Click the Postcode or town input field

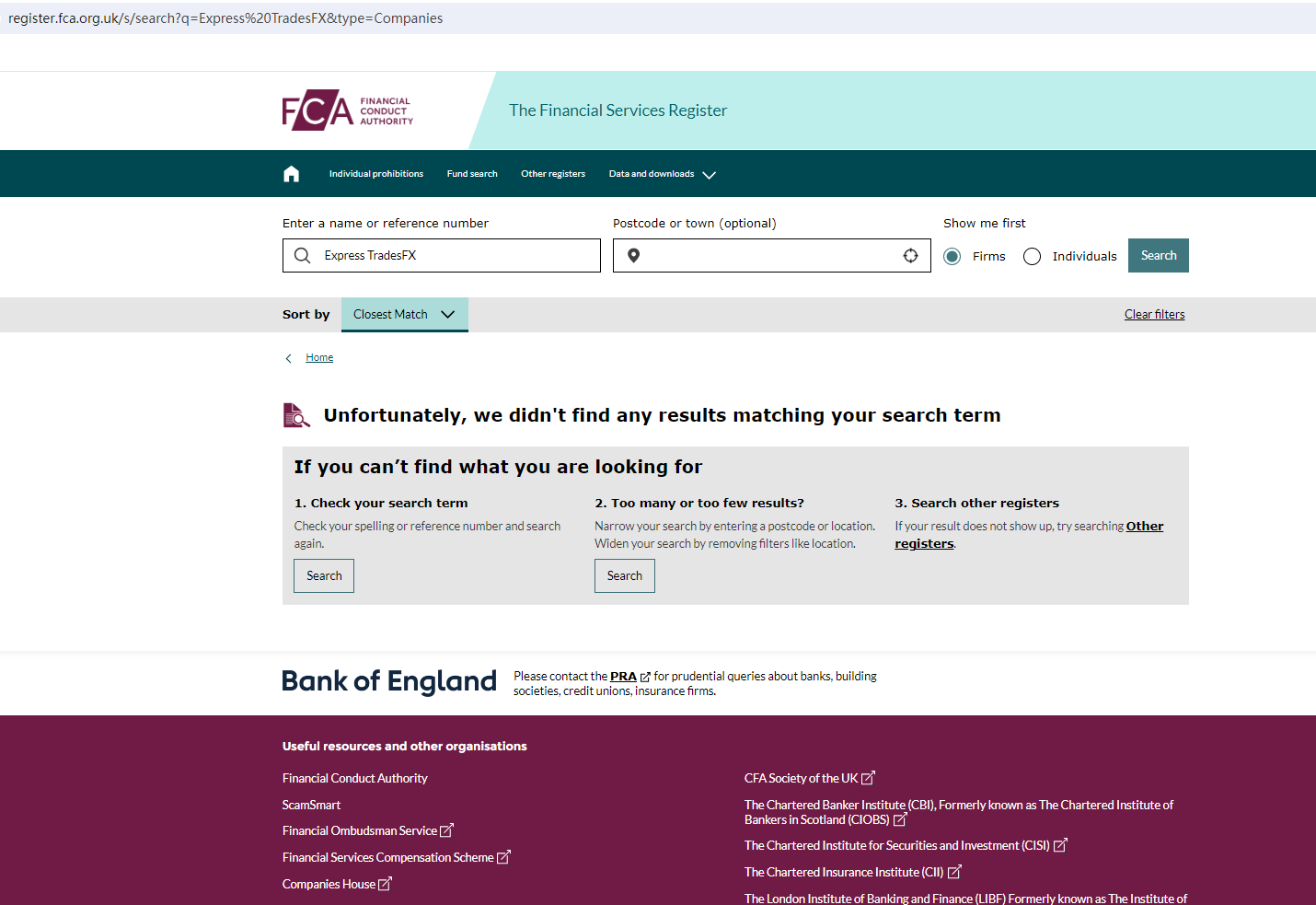(772, 256)
